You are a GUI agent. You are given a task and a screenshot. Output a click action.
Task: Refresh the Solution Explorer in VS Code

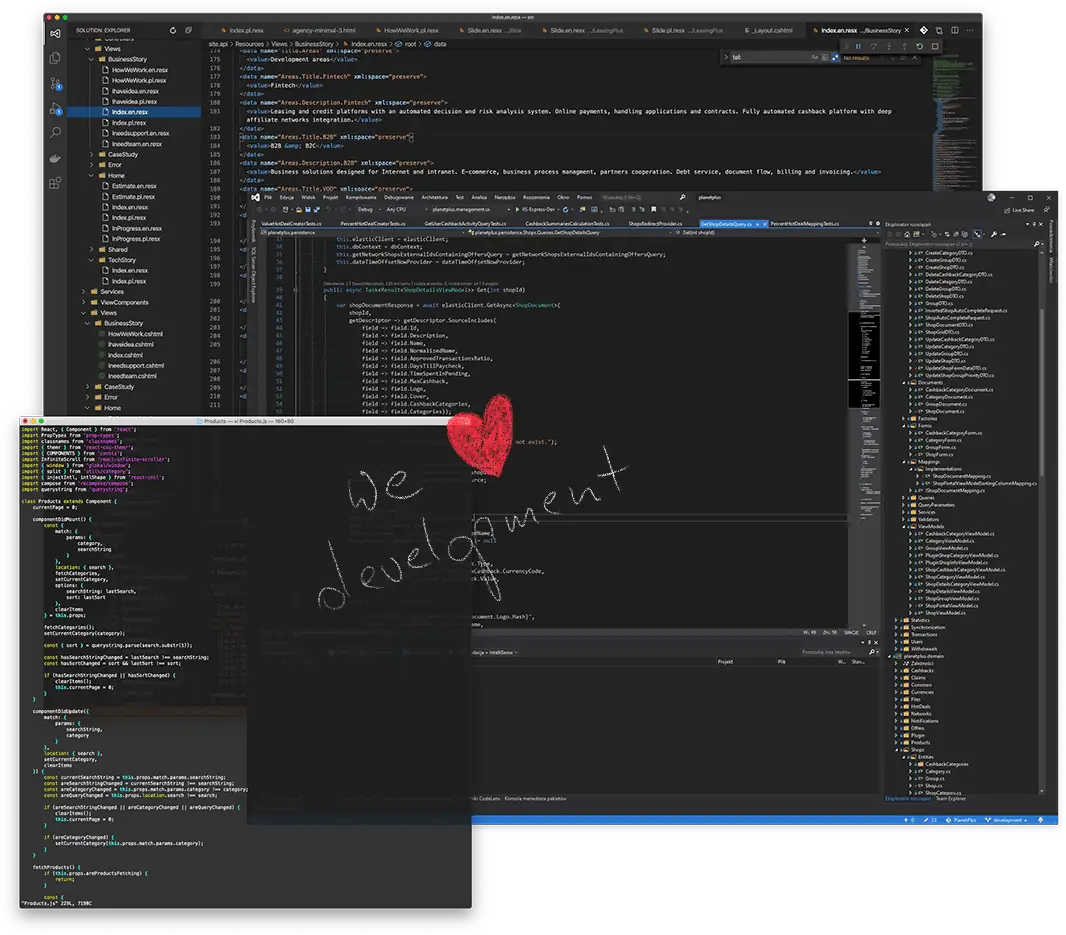173,30
